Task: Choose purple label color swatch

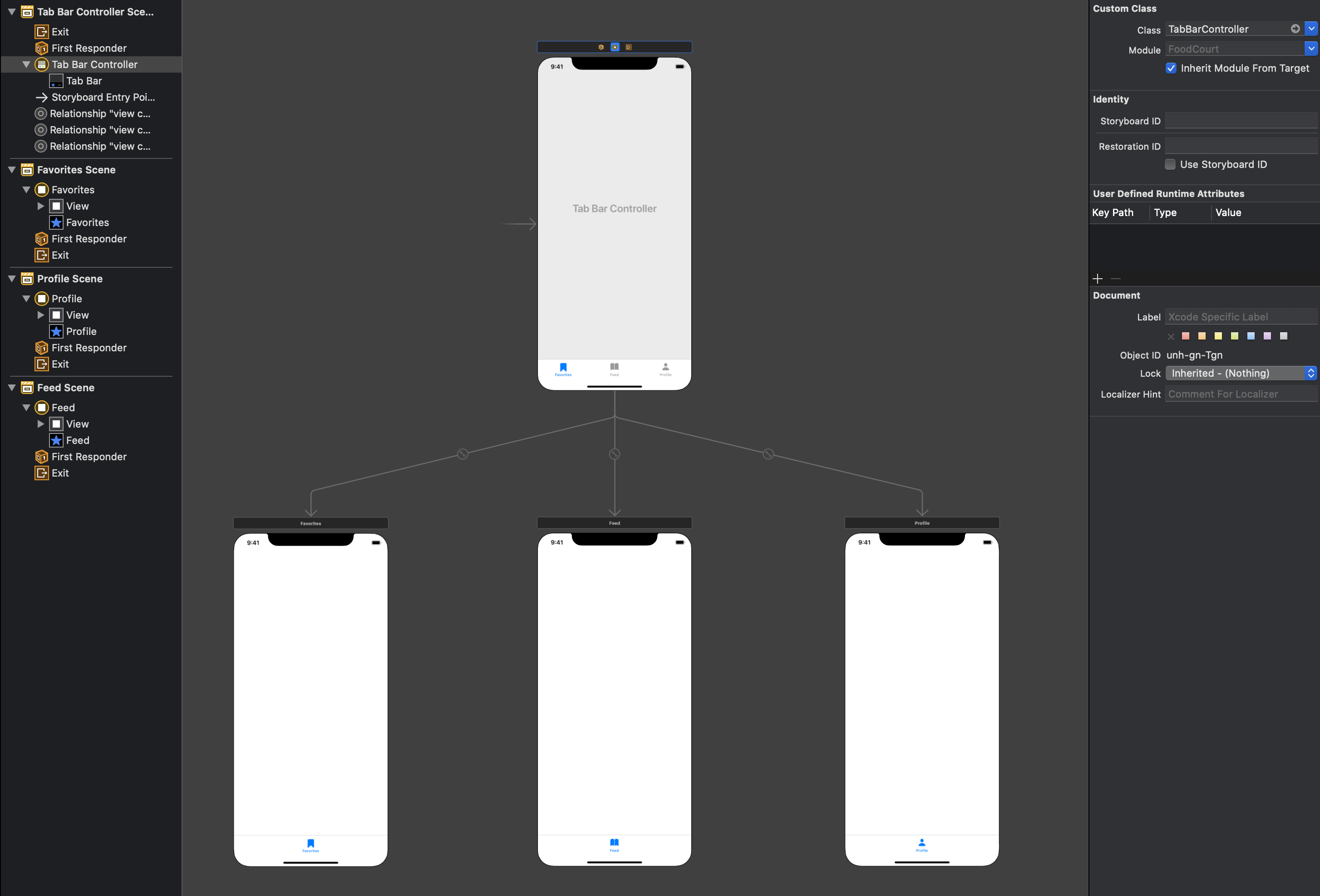Action: [x=1267, y=336]
